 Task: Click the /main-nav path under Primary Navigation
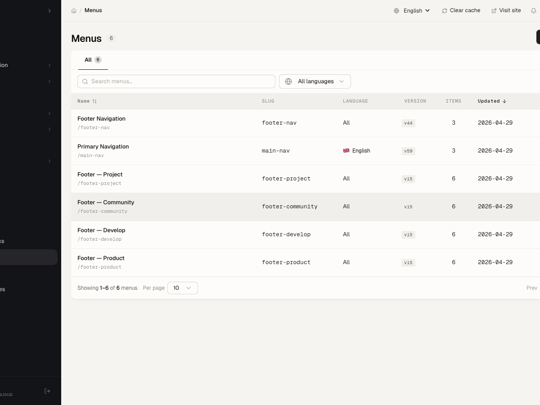click(91, 156)
